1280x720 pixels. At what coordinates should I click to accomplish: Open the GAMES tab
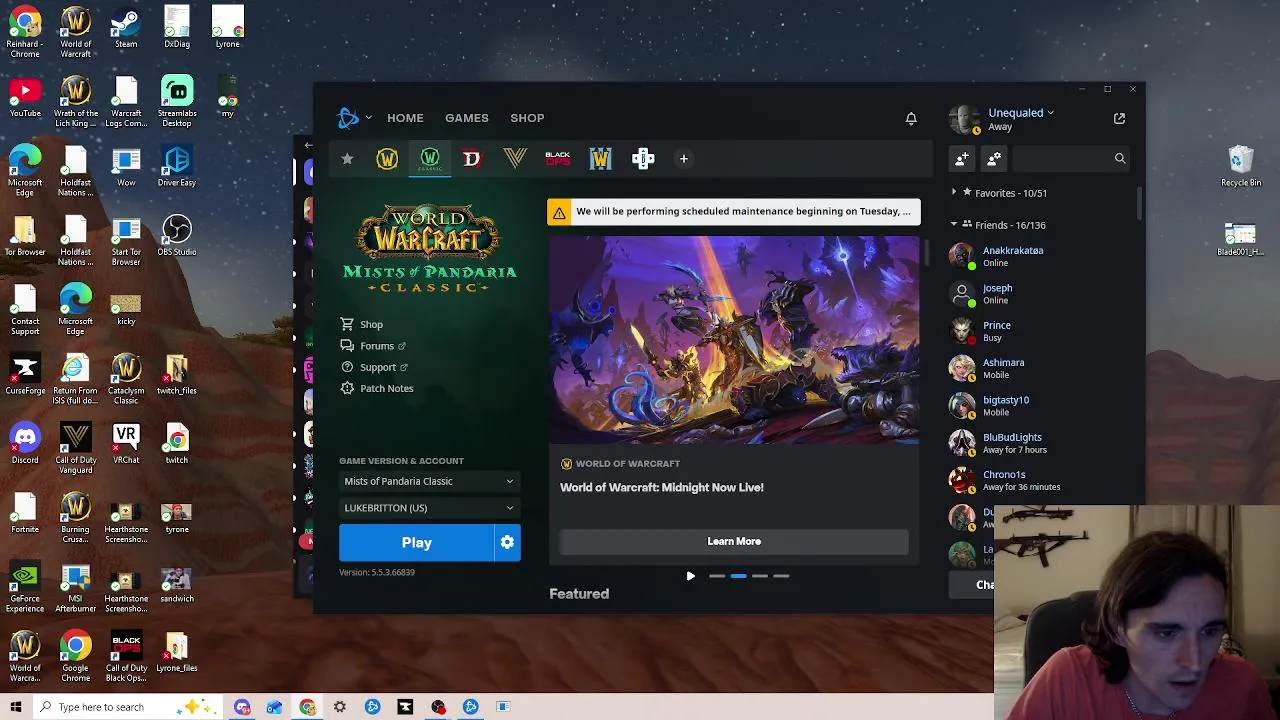pyautogui.click(x=467, y=118)
